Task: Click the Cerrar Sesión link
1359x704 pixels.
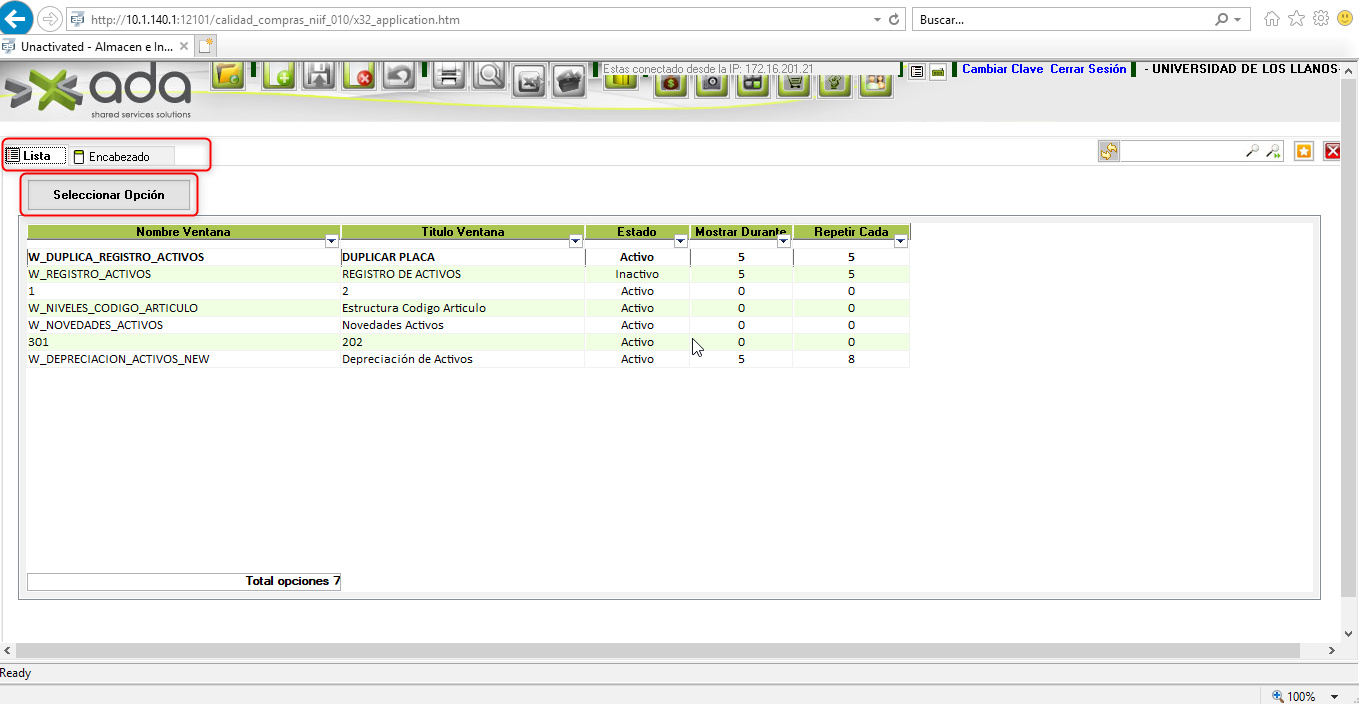Action: pos(1087,69)
